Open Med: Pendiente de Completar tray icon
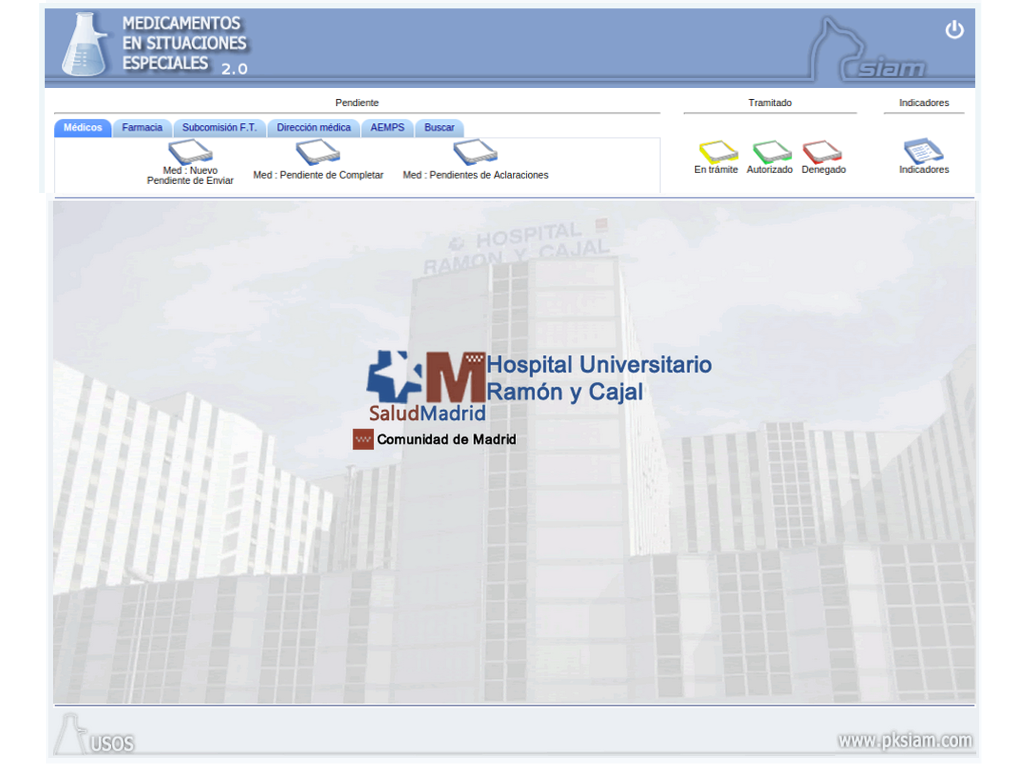This screenshot has width=1024, height=768. 318,152
